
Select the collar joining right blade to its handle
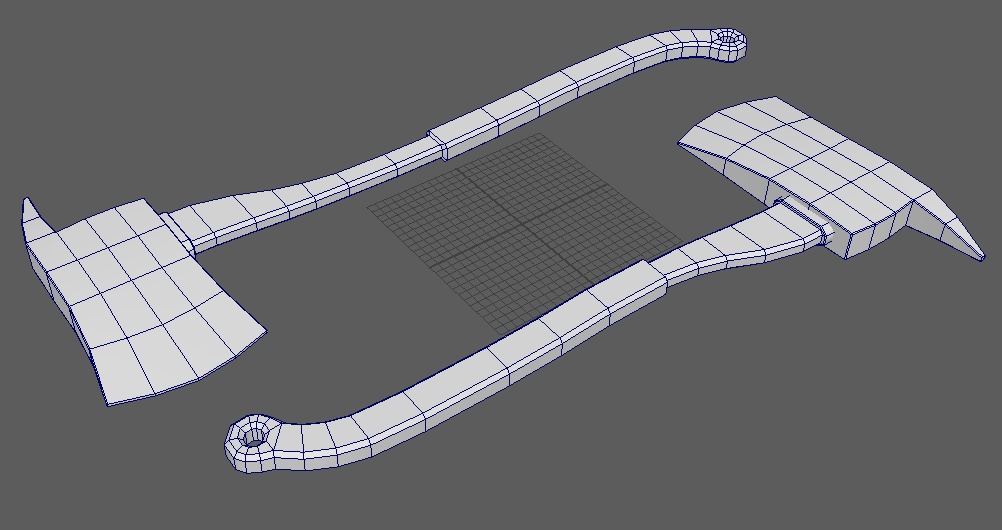coord(805,221)
